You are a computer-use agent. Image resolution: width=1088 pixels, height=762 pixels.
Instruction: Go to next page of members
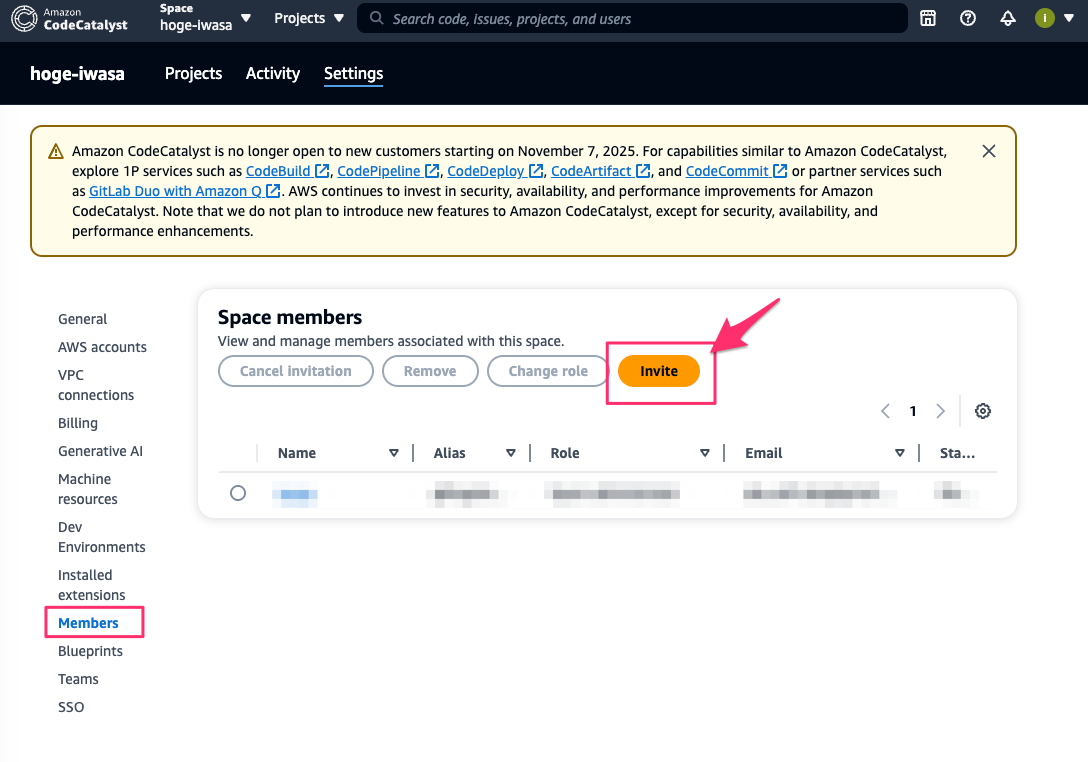(940, 411)
